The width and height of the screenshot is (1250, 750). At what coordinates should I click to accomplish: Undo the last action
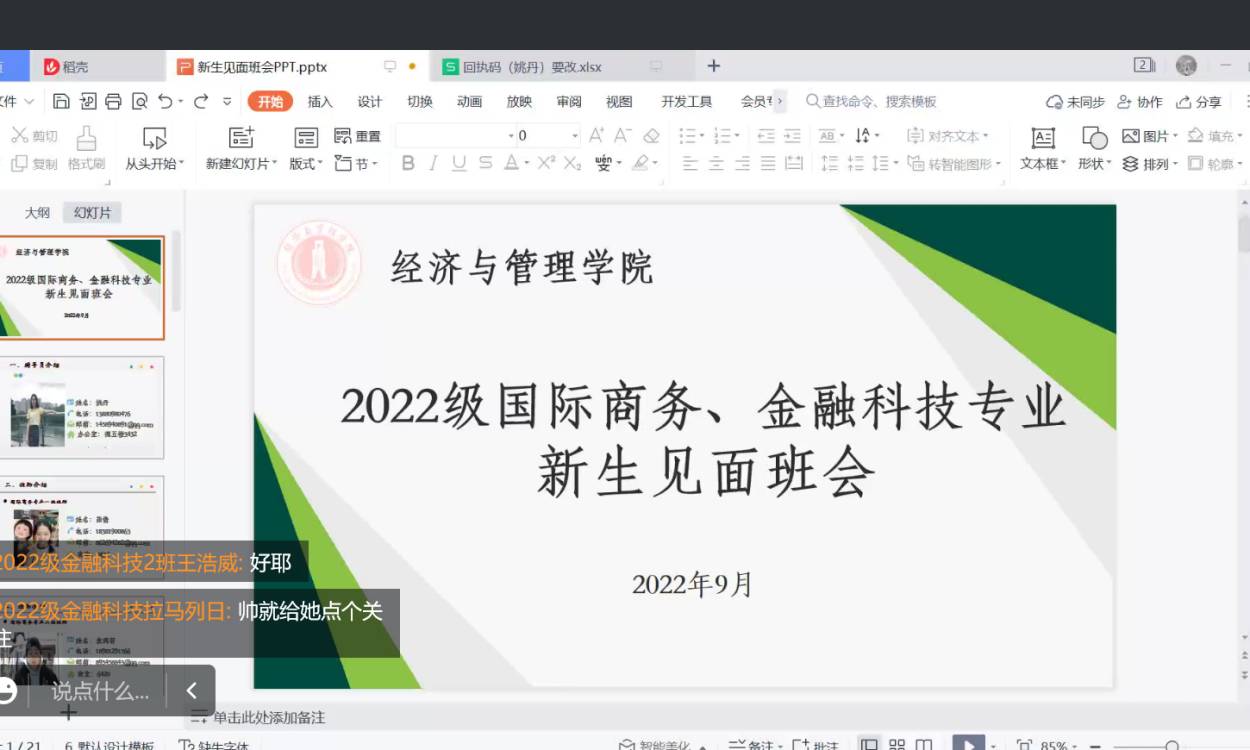click(165, 101)
